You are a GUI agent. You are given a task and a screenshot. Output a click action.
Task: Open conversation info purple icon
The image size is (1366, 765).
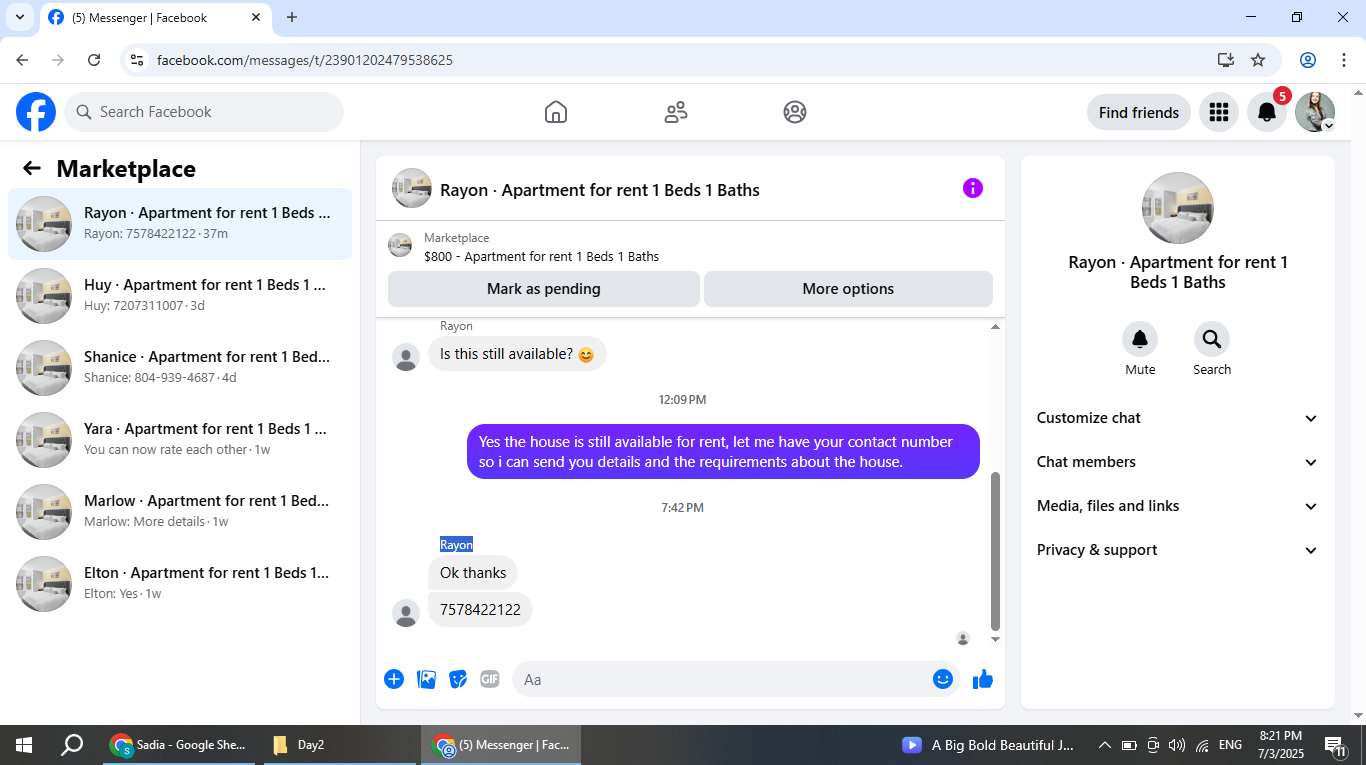(973, 188)
